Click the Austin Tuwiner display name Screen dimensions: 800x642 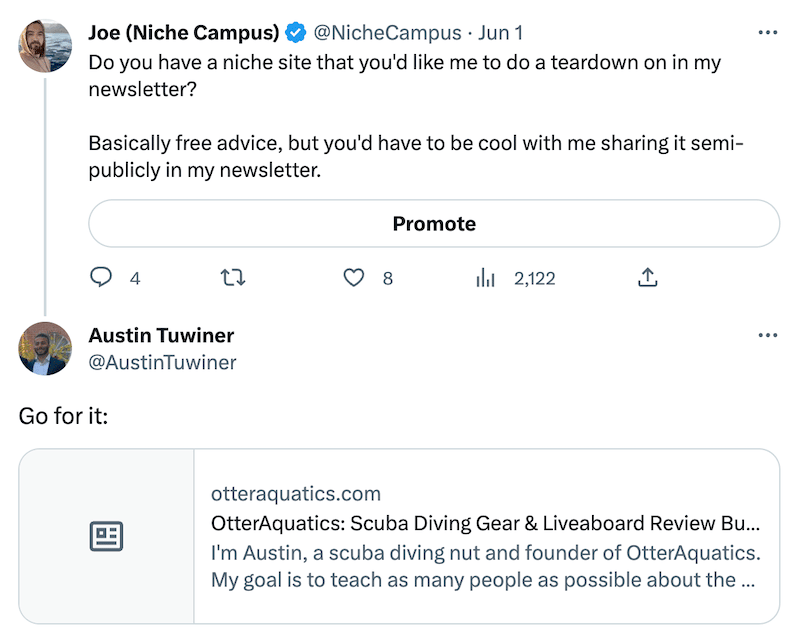point(161,335)
